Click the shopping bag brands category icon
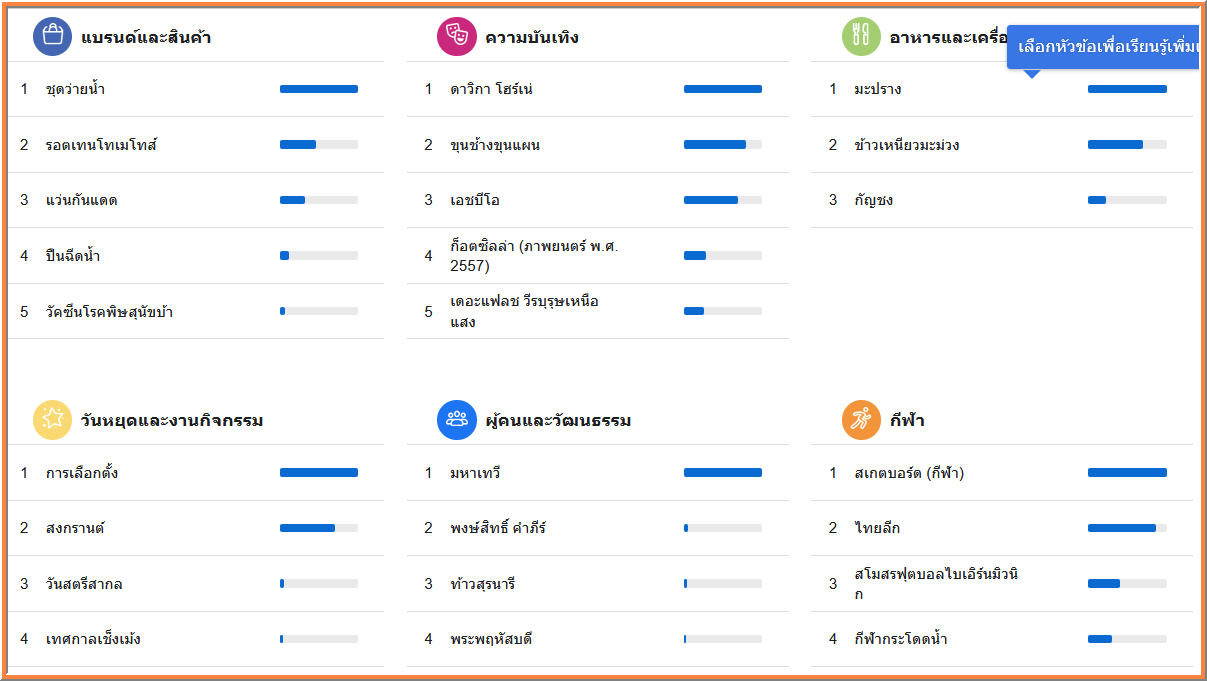 tap(52, 37)
